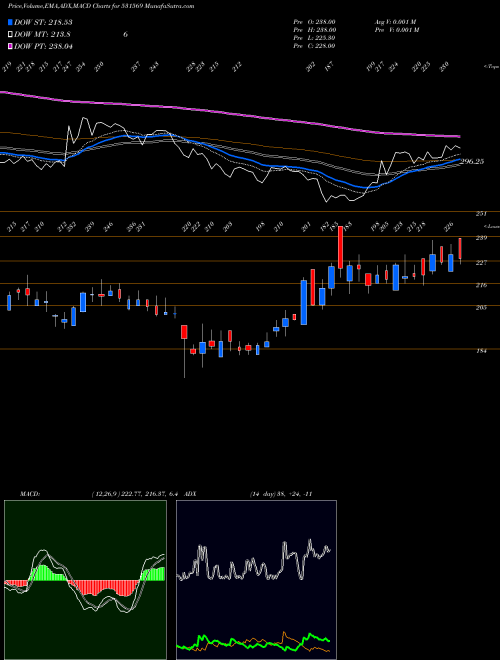
Task: Click the Pre L low price value
Action: pyautogui.click(x=314, y=38)
